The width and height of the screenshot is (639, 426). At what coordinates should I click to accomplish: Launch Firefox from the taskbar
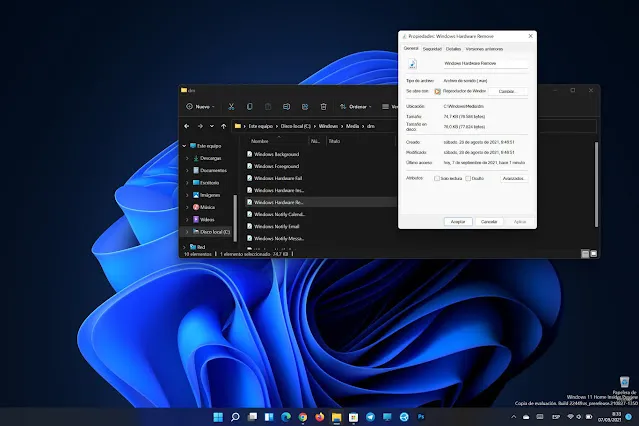tap(320, 417)
